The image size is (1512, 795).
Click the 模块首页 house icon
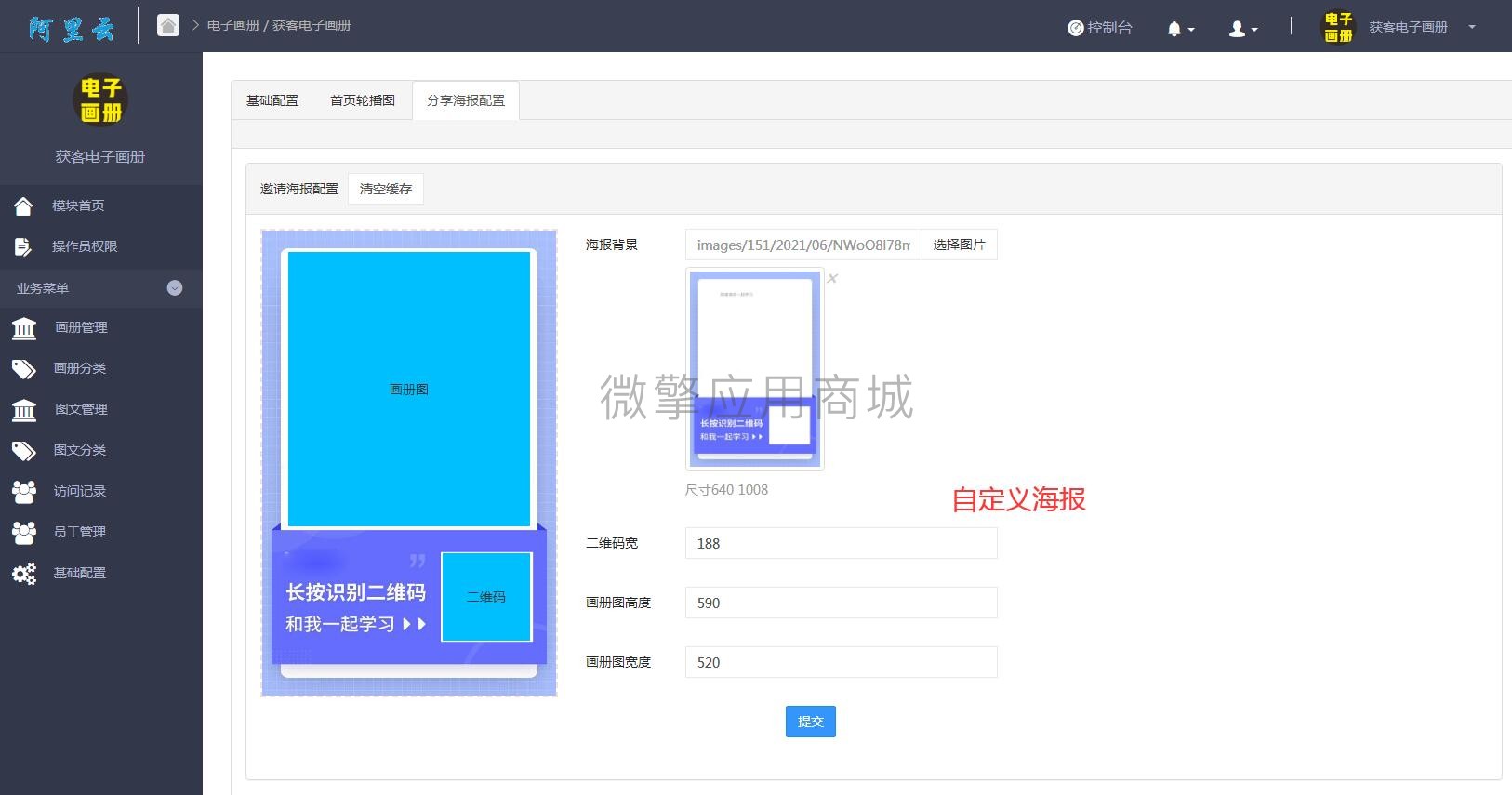point(23,205)
